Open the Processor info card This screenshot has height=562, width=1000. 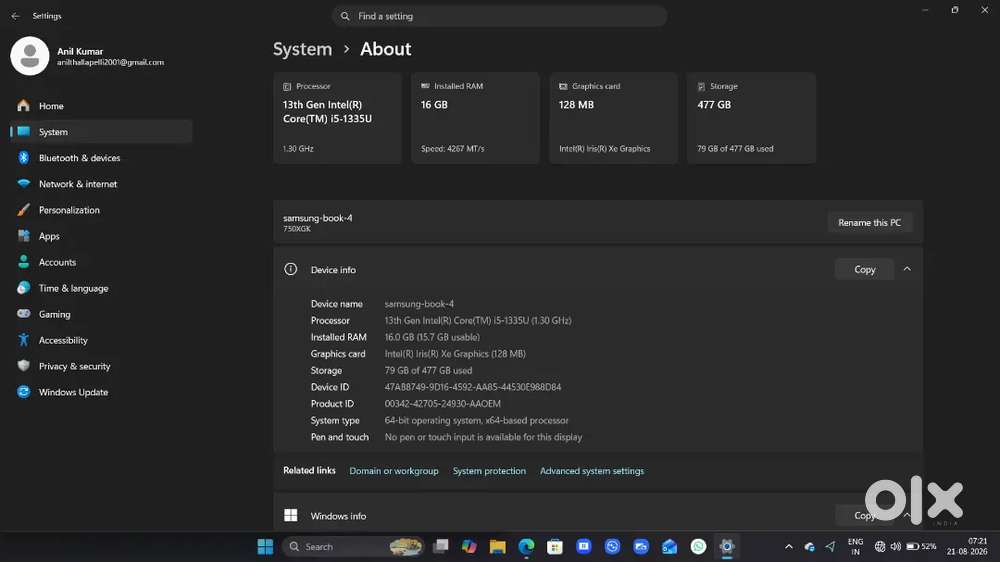tap(337, 118)
